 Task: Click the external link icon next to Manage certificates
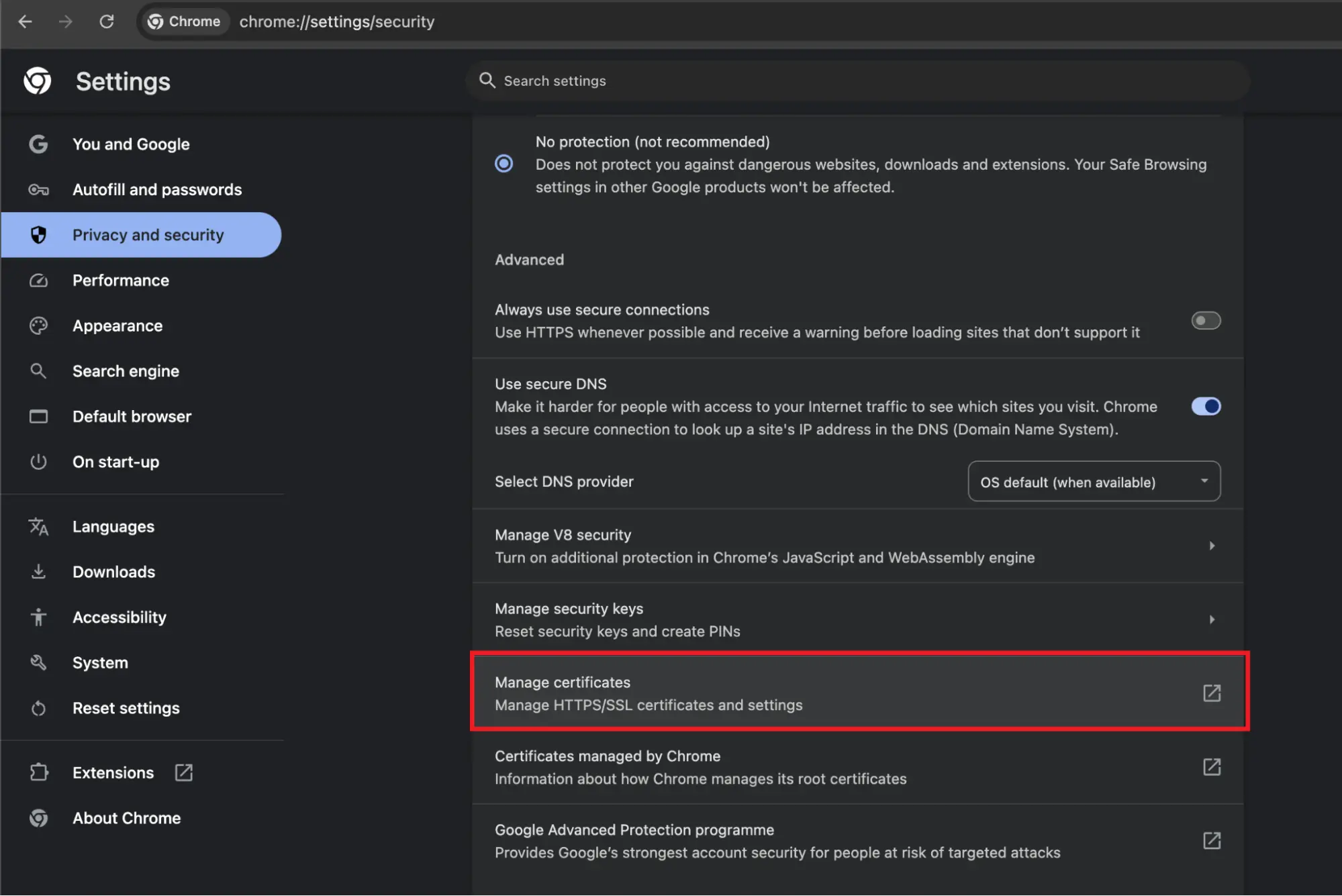(1211, 693)
